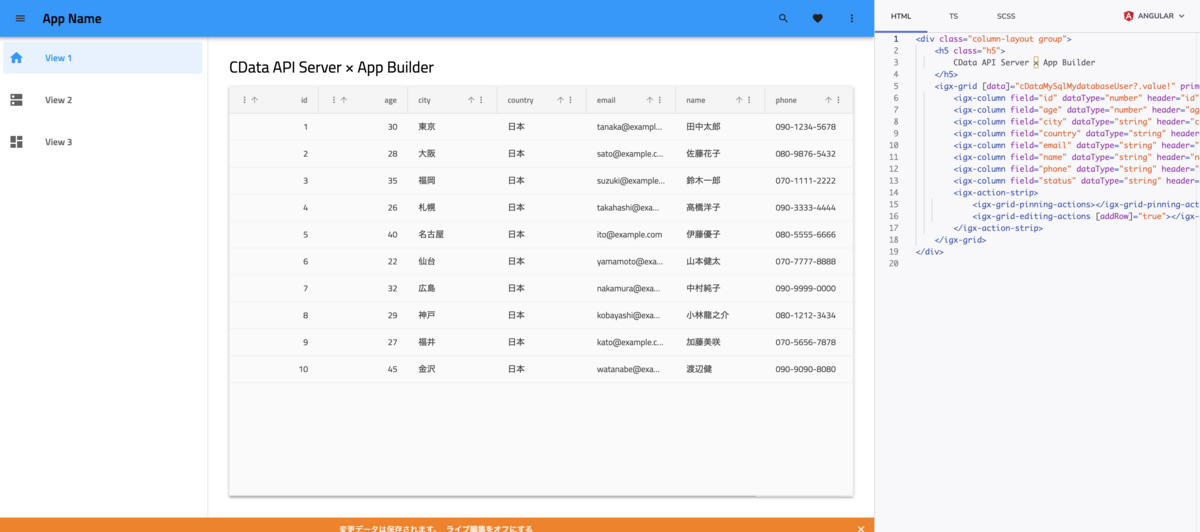This screenshot has height=532, width=1200.
Task: Click the phone cell 070-1111-2222
Action: [805, 181]
